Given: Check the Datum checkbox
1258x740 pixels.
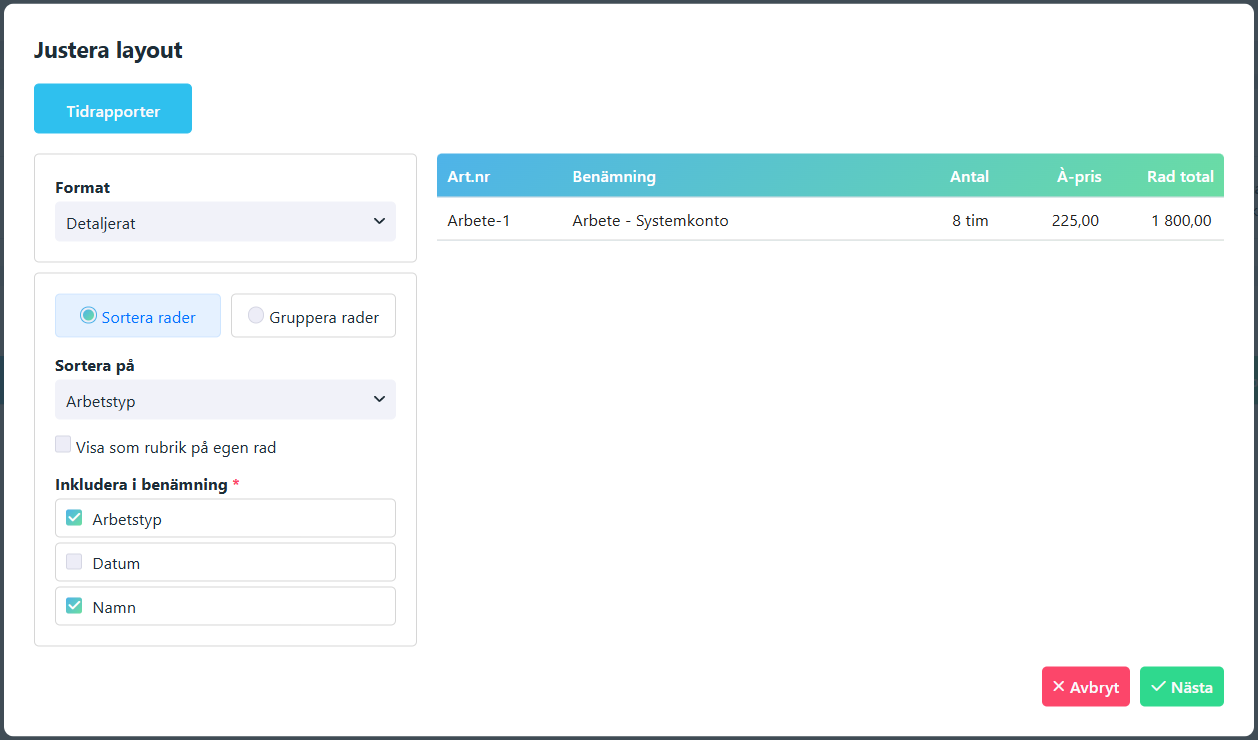Looking at the screenshot, I should (74, 562).
